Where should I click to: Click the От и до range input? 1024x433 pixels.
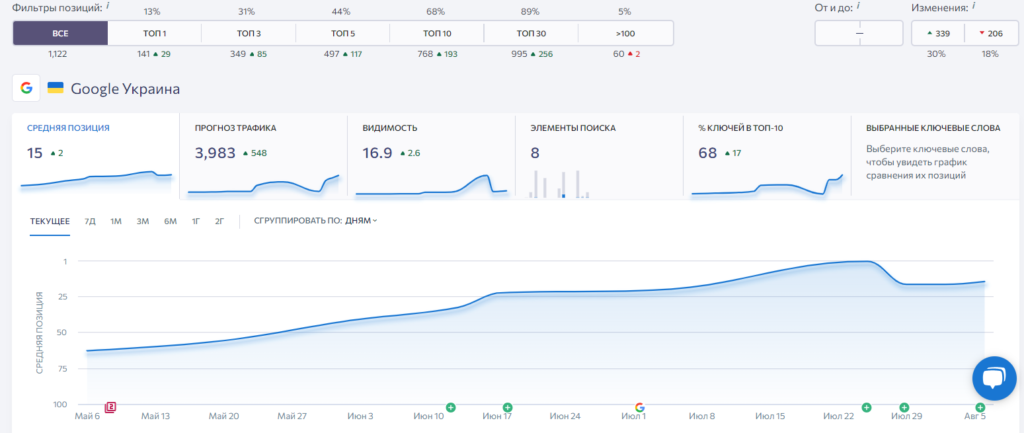click(859, 33)
